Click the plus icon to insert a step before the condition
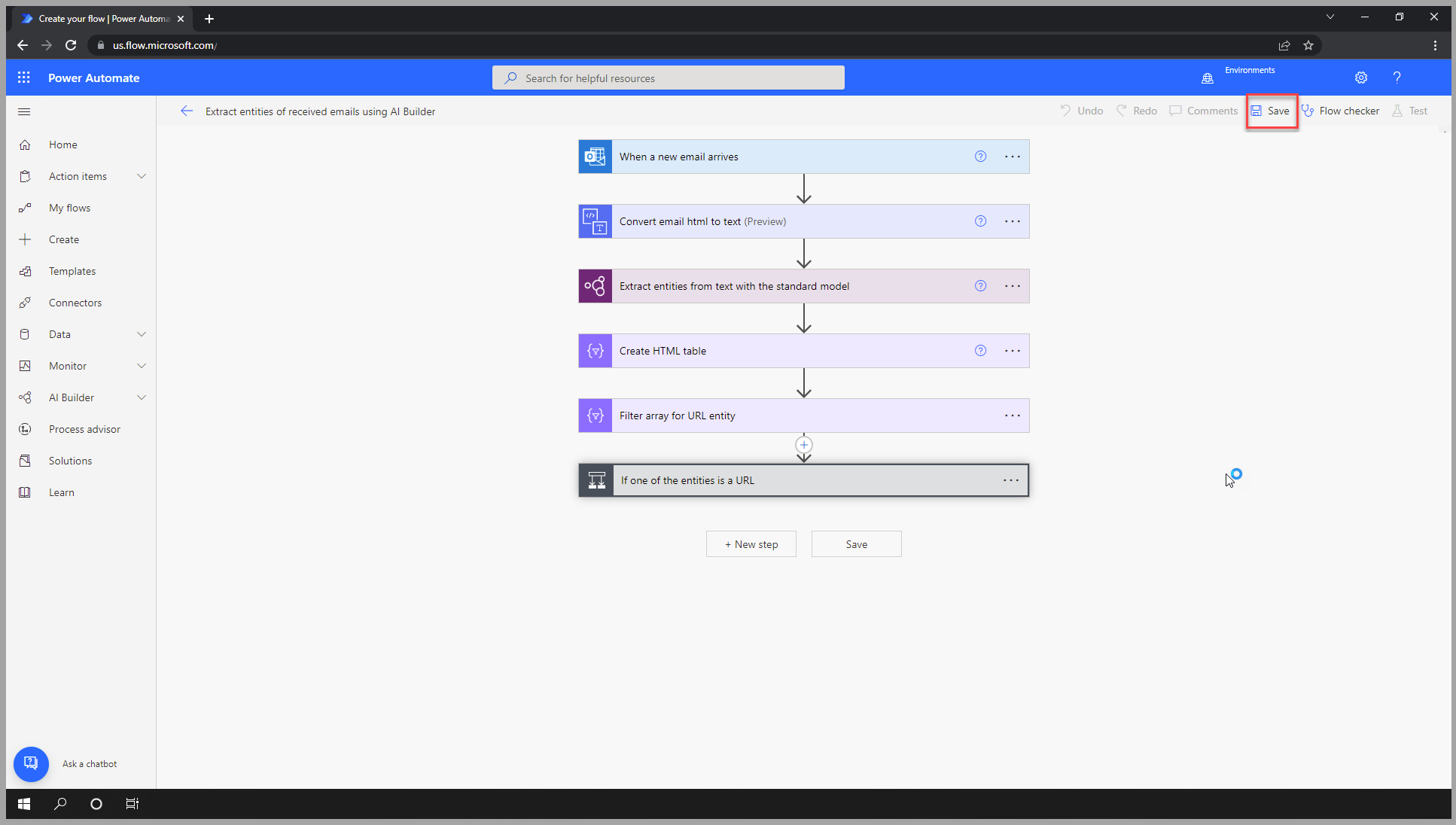This screenshot has width=1456, height=825. [803, 444]
